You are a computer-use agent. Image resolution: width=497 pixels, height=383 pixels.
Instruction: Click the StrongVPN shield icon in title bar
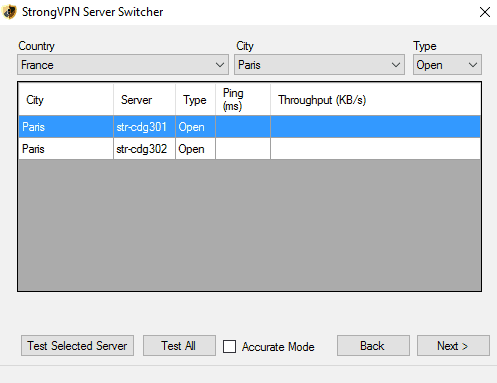9,12
